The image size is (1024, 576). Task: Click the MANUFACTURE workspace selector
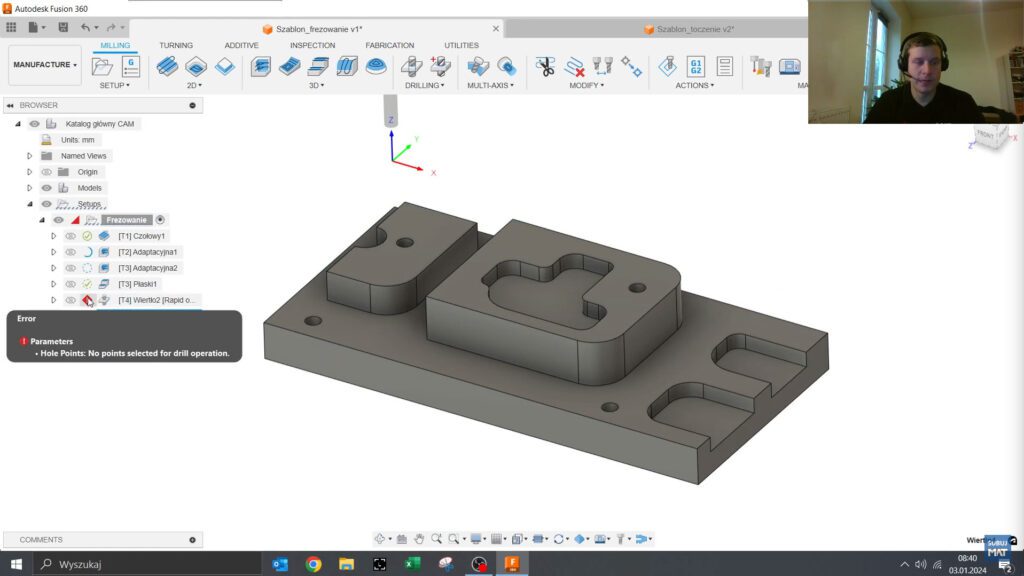coord(43,64)
